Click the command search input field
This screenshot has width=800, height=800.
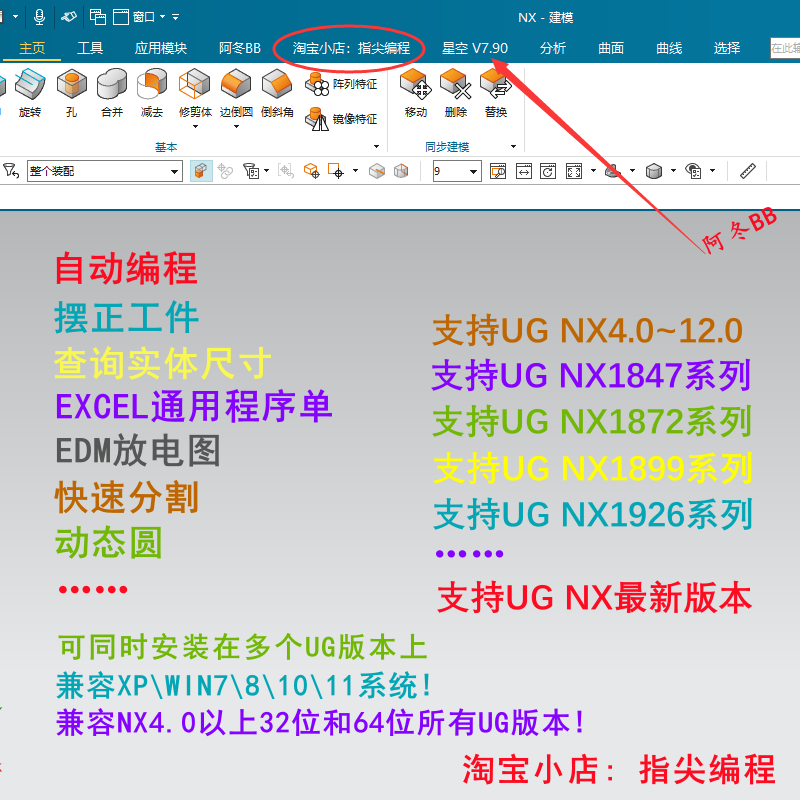[785, 48]
